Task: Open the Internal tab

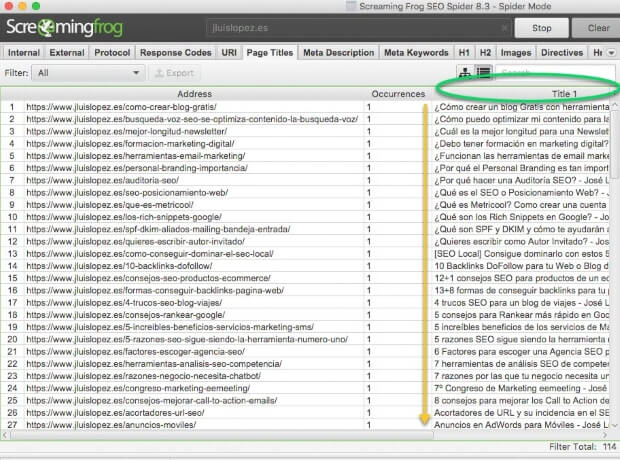Action: point(24,53)
